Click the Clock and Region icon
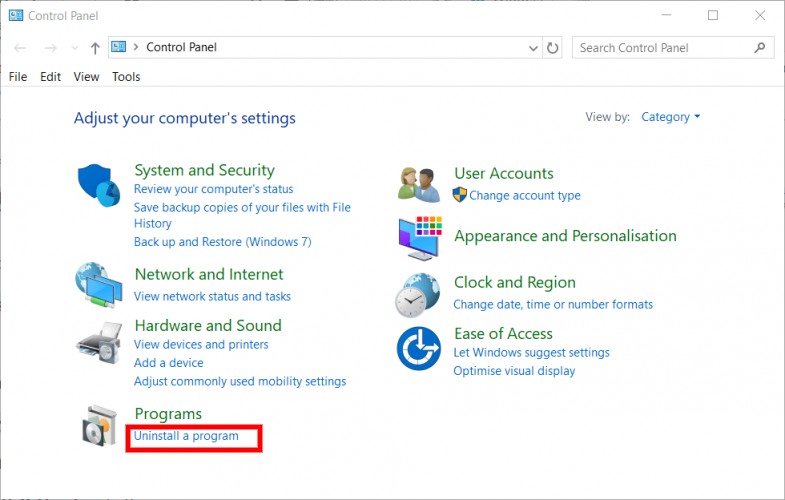785x500 pixels. point(418,295)
